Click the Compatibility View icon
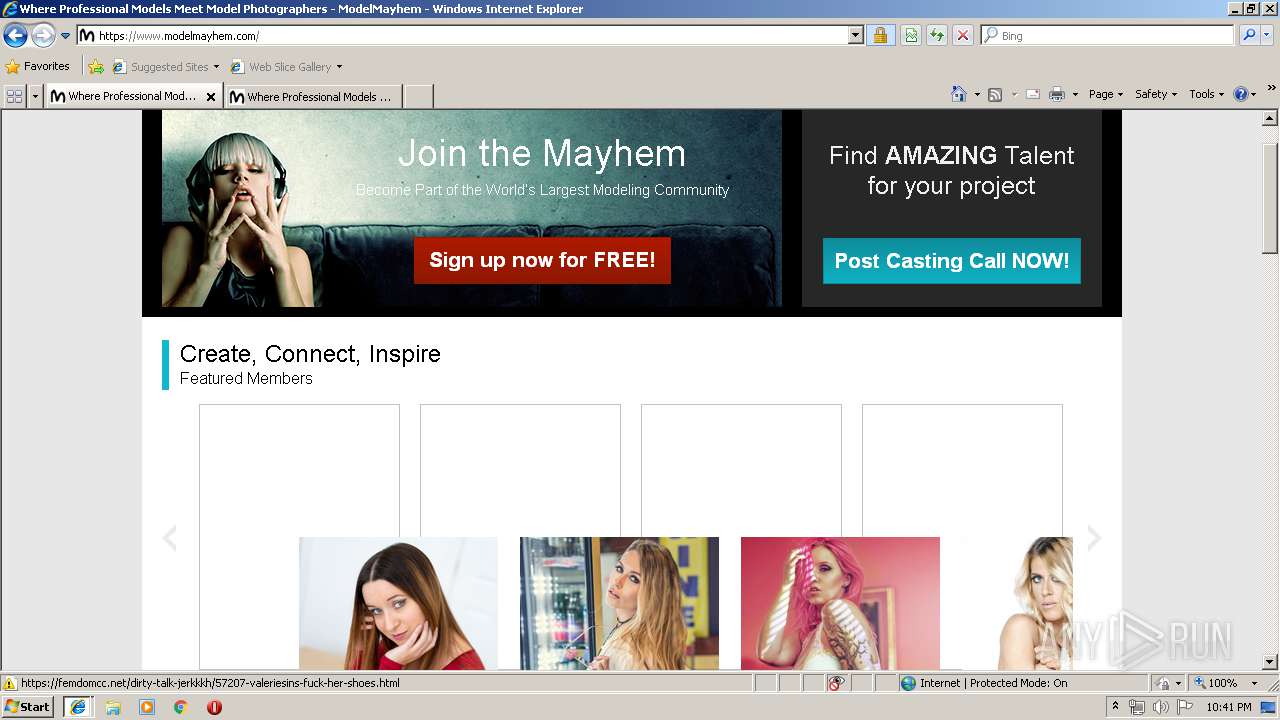 [911, 35]
